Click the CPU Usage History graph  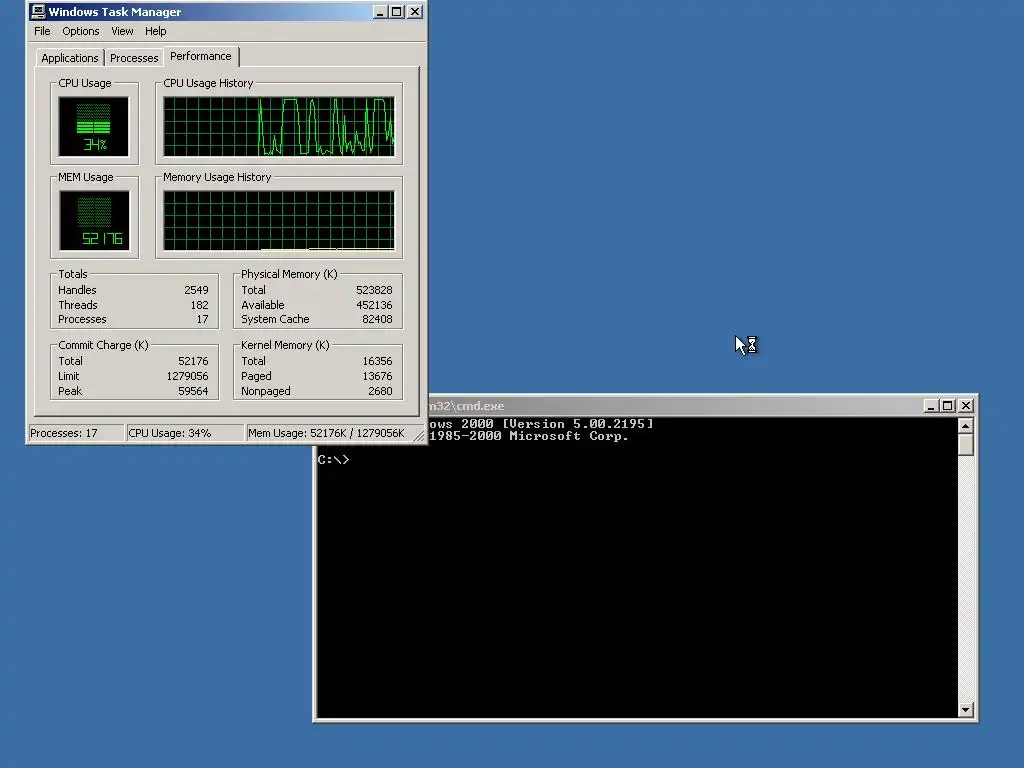tap(279, 127)
